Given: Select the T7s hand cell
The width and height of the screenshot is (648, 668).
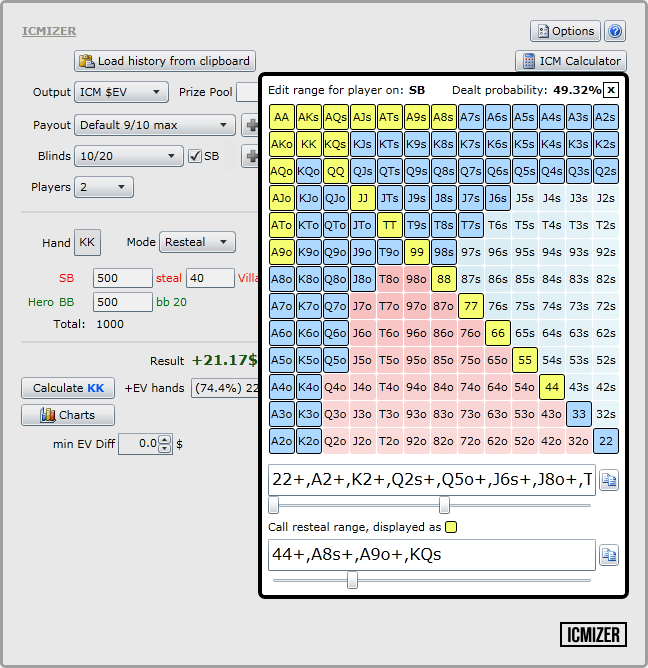Looking at the screenshot, I should pos(471,225).
